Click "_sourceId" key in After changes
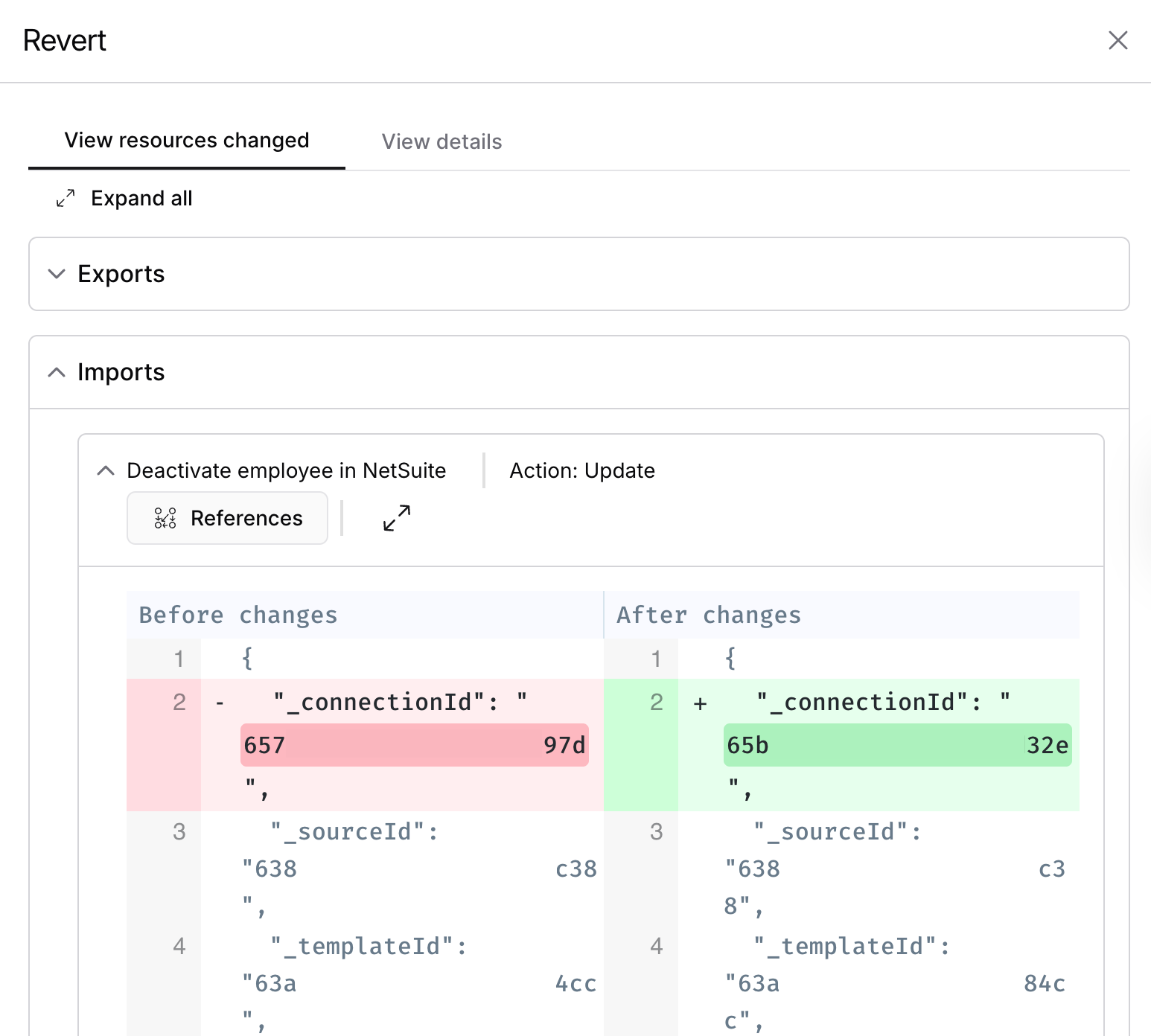This screenshot has height=1036, width=1151. (831, 831)
